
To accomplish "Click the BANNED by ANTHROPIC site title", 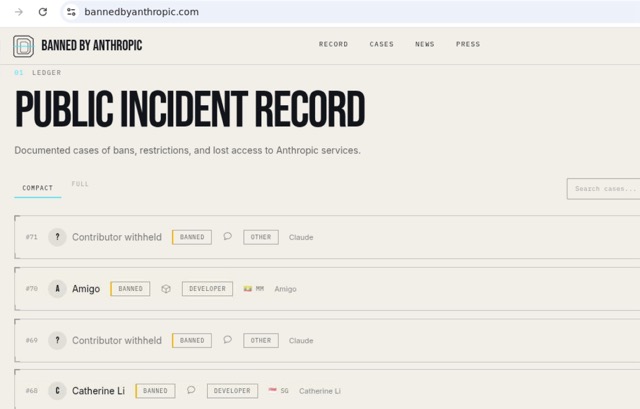I will pos(92,45).
